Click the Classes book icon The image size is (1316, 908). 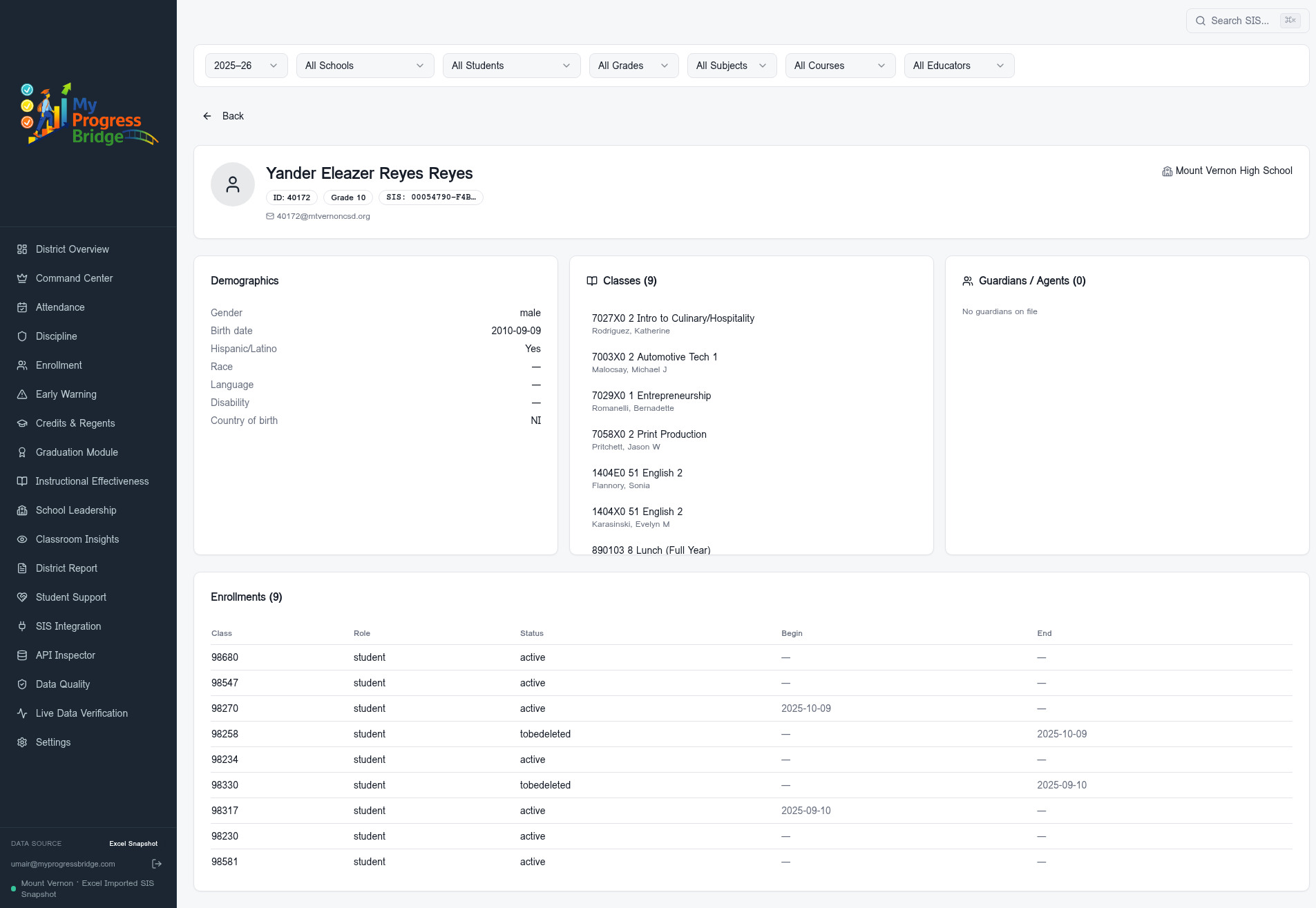(592, 281)
